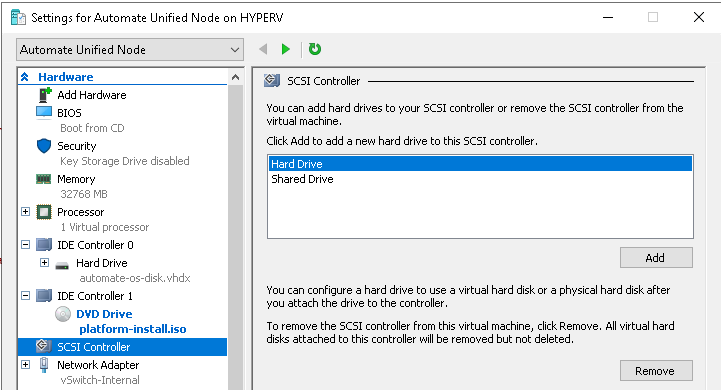721x390 pixels.
Task: Click the SCSI Controller header icon
Action: tap(272, 80)
